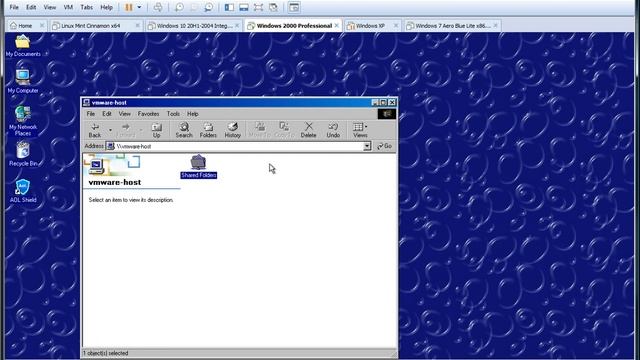Open Explorer File menu in vmware-host window

point(91,114)
